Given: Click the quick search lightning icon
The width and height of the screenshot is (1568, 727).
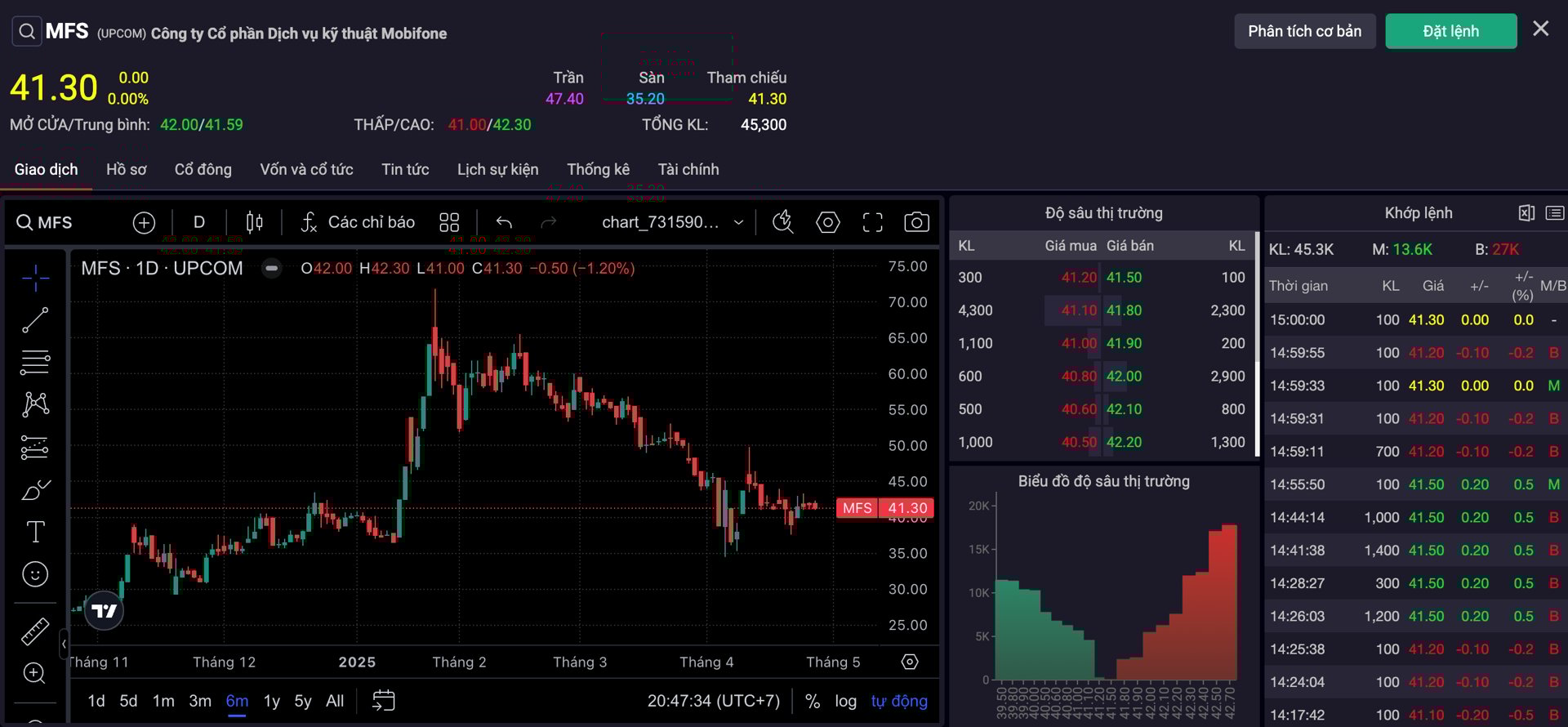Looking at the screenshot, I should coord(782,222).
